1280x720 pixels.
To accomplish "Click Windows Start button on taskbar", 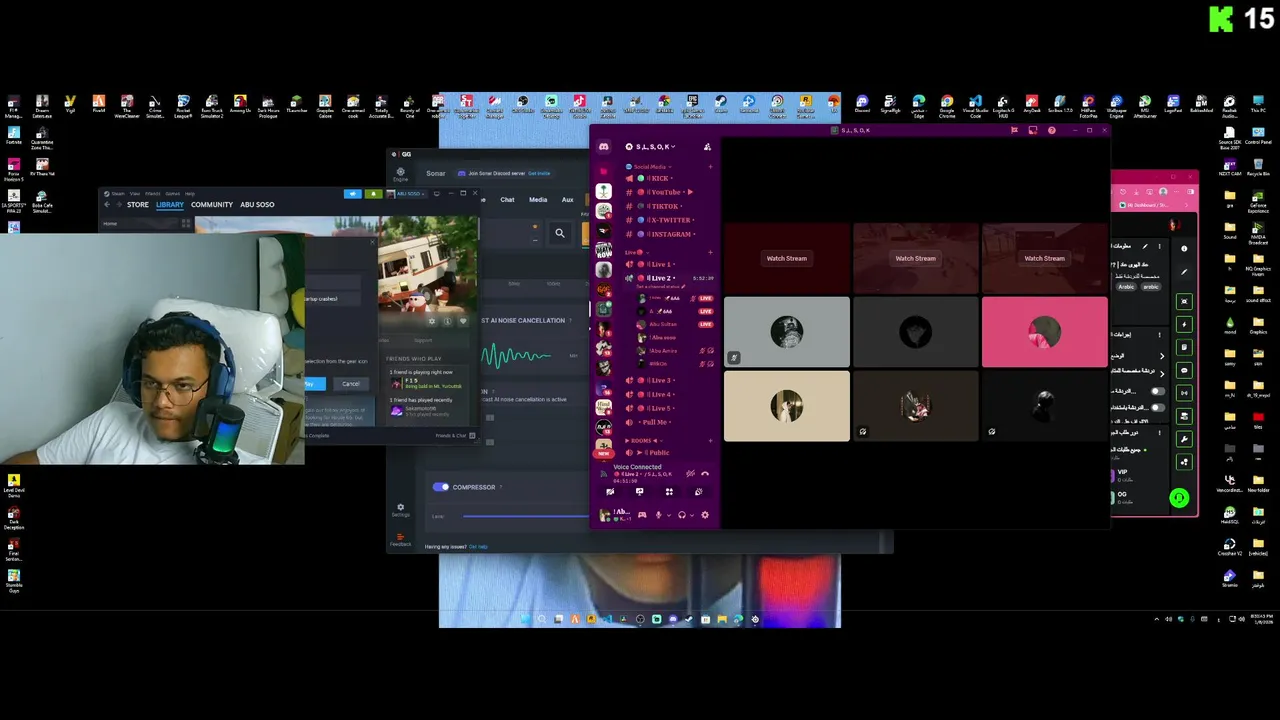I will [x=526, y=619].
